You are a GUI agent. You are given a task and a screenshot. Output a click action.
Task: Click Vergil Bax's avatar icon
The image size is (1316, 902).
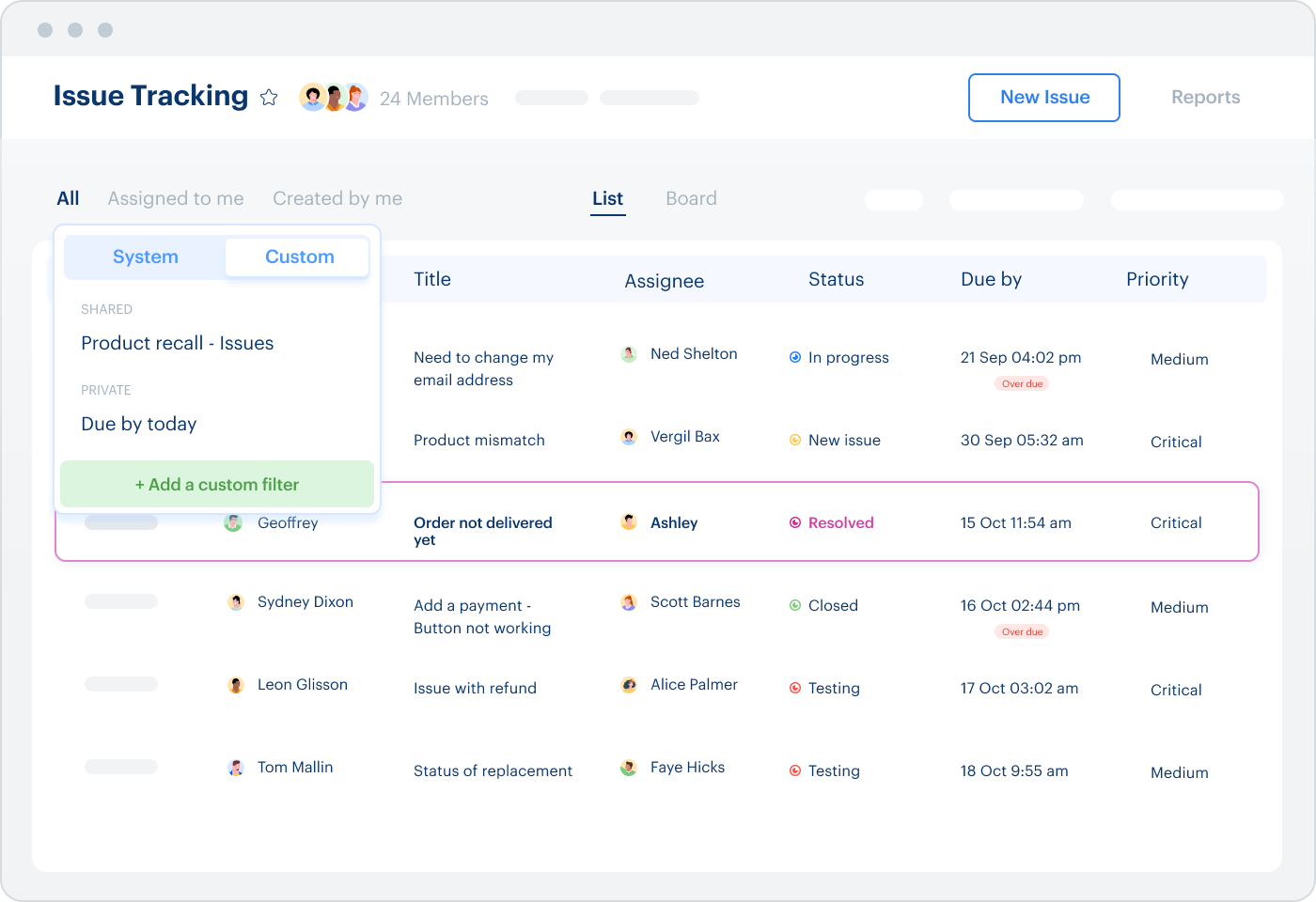click(628, 436)
